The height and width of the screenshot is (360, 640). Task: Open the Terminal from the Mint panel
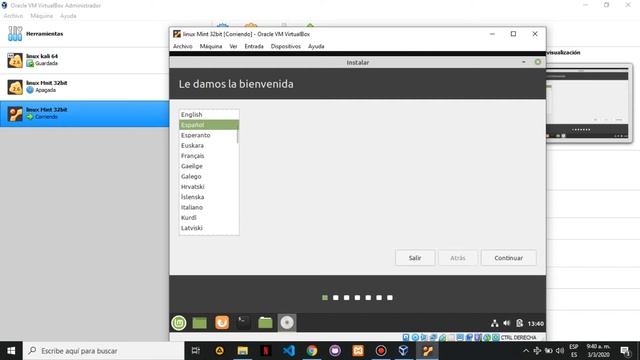pyautogui.click(x=244, y=323)
